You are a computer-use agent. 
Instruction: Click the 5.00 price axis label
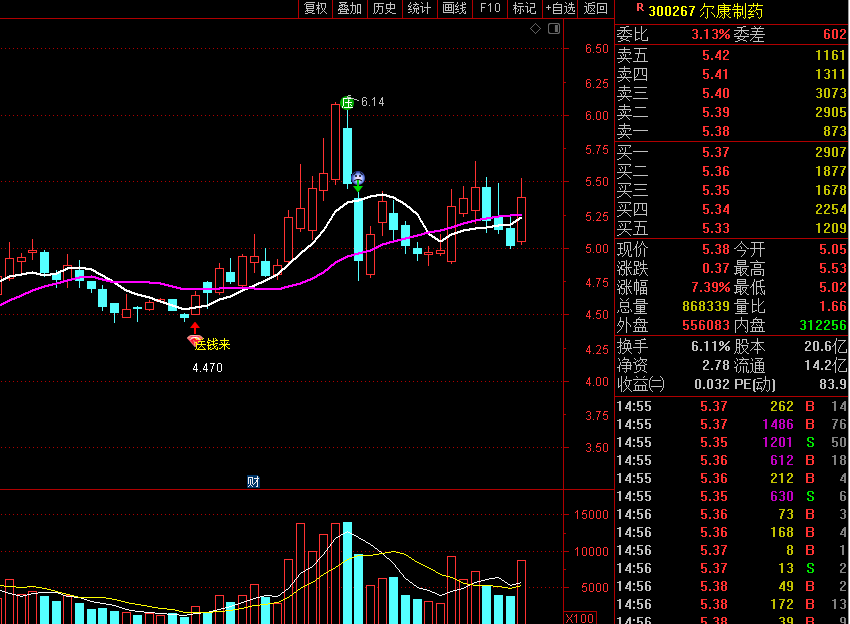pos(597,249)
